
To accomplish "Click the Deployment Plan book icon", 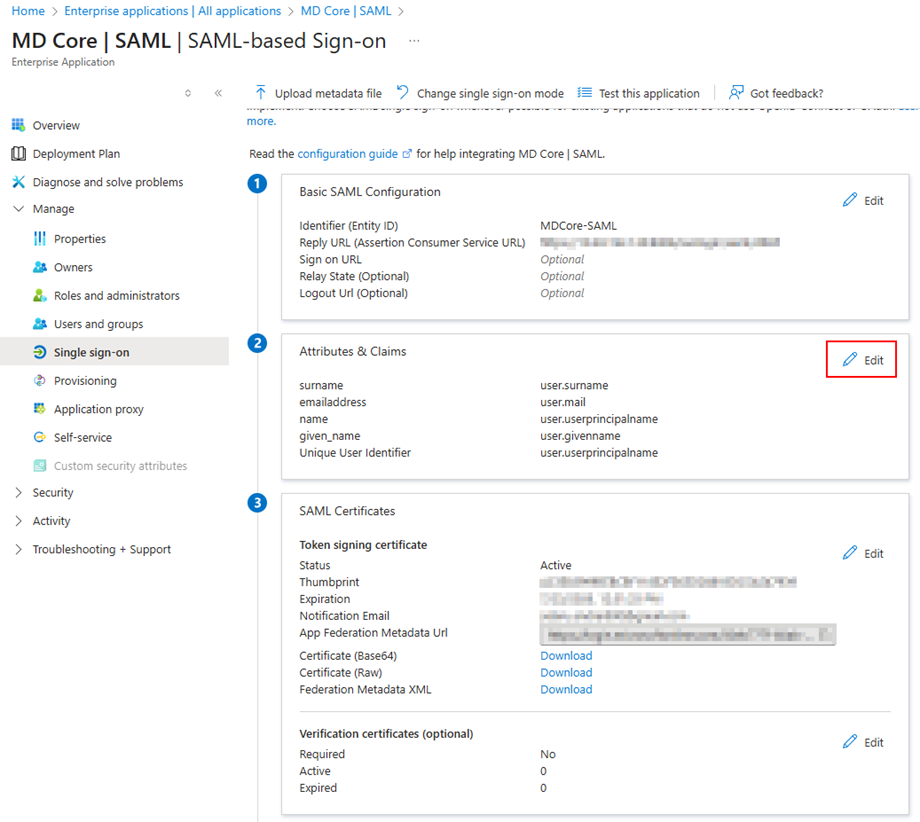I will click(x=18, y=154).
